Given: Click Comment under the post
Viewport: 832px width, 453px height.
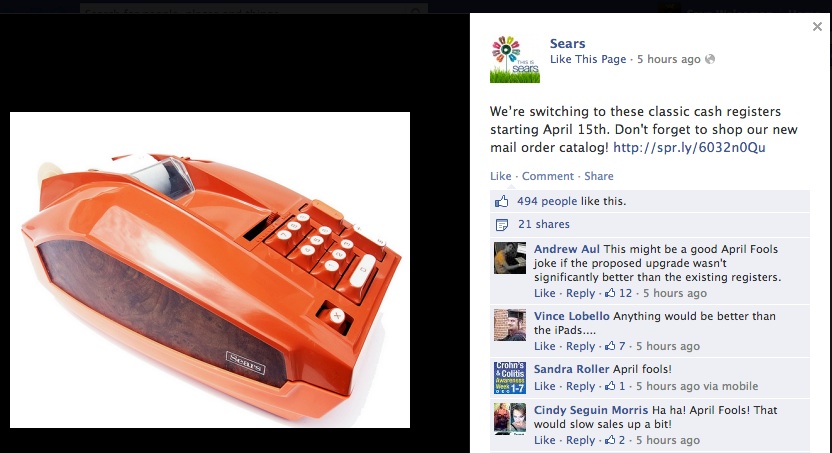Looking at the screenshot, I should click(x=548, y=176).
